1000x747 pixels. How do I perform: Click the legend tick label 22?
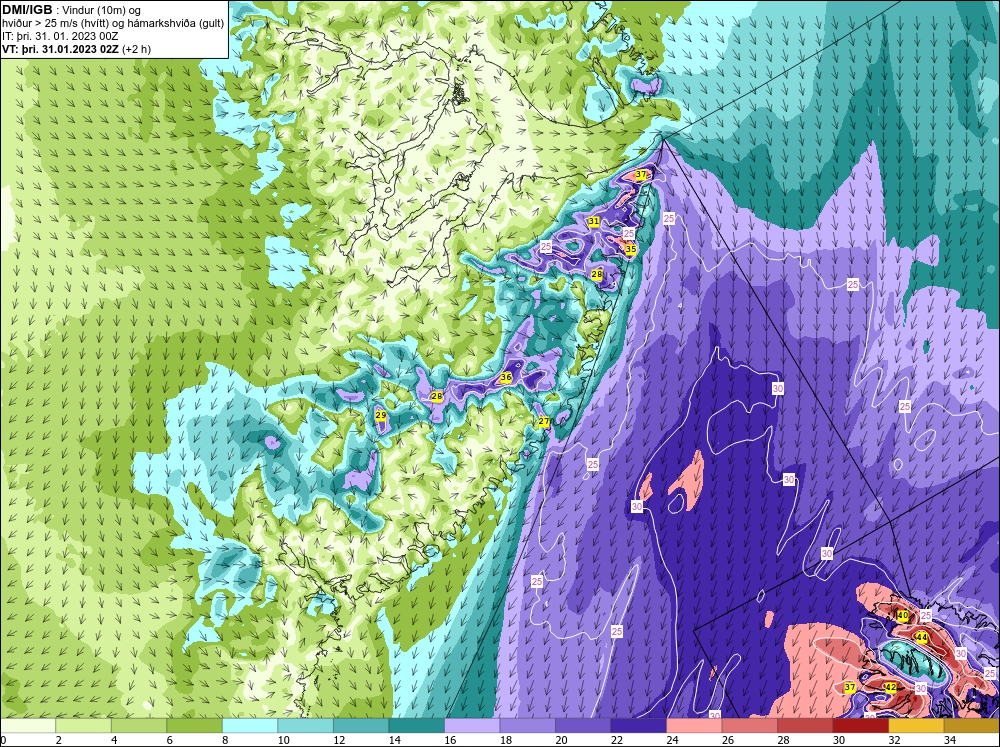[x=617, y=740]
